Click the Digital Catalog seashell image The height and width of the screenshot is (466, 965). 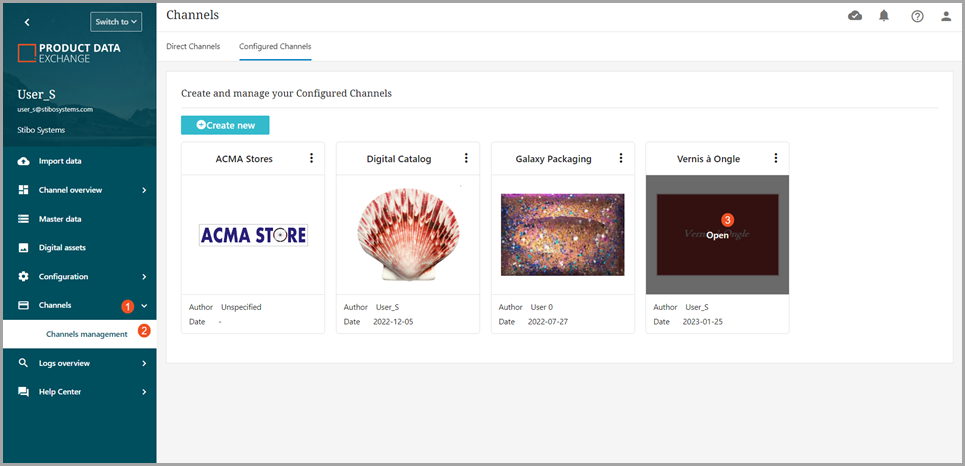pyautogui.click(x=407, y=235)
